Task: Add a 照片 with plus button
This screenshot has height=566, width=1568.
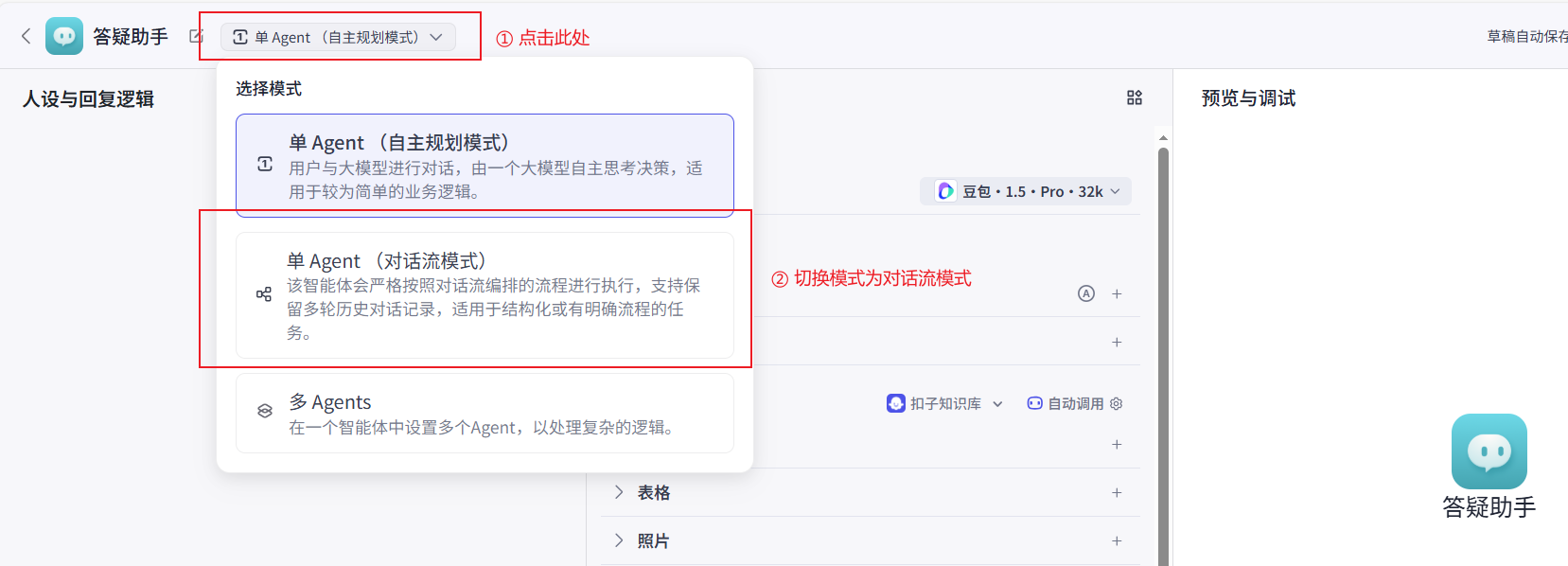Action: (x=1117, y=540)
